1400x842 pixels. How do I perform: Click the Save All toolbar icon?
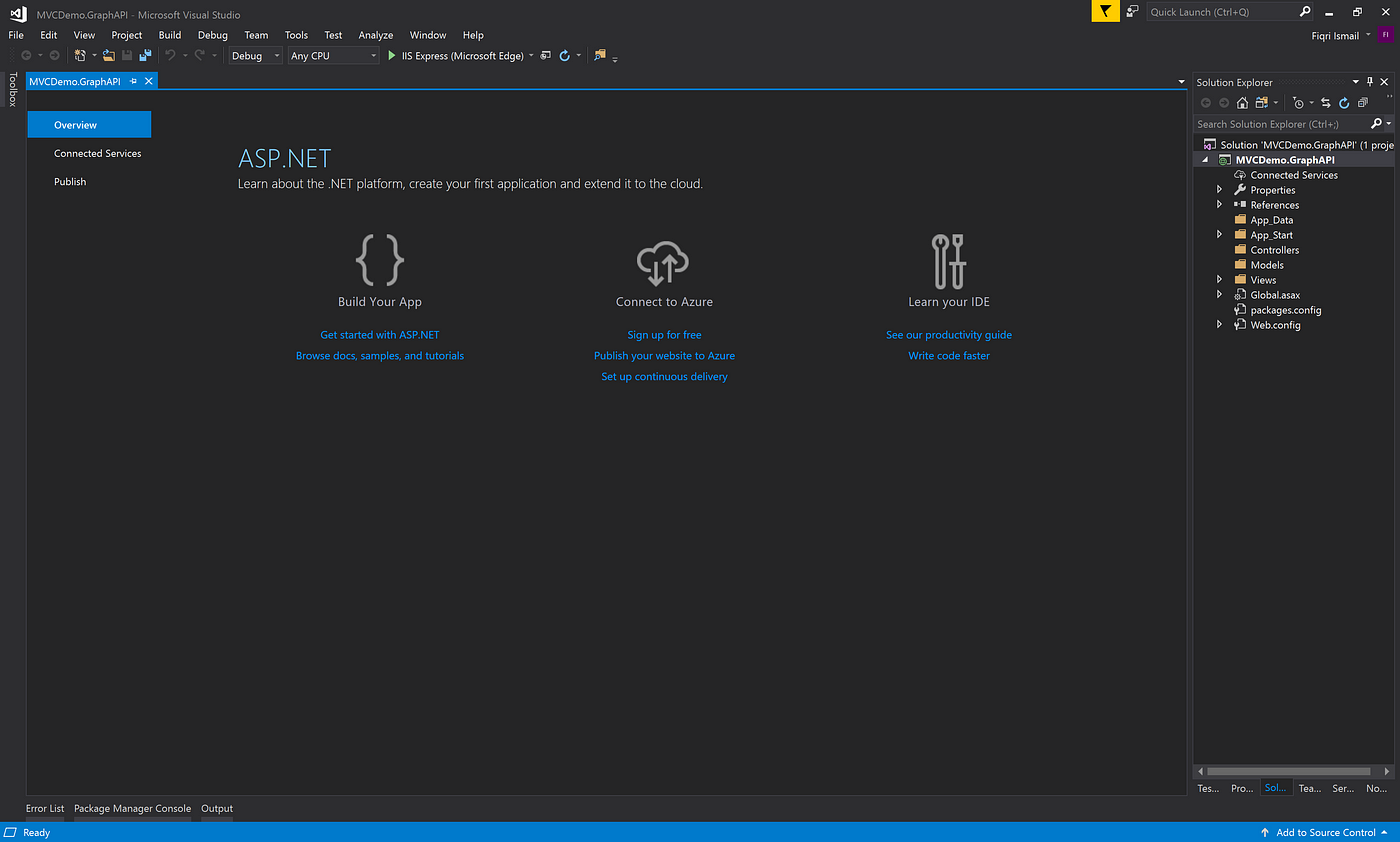[x=145, y=56]
